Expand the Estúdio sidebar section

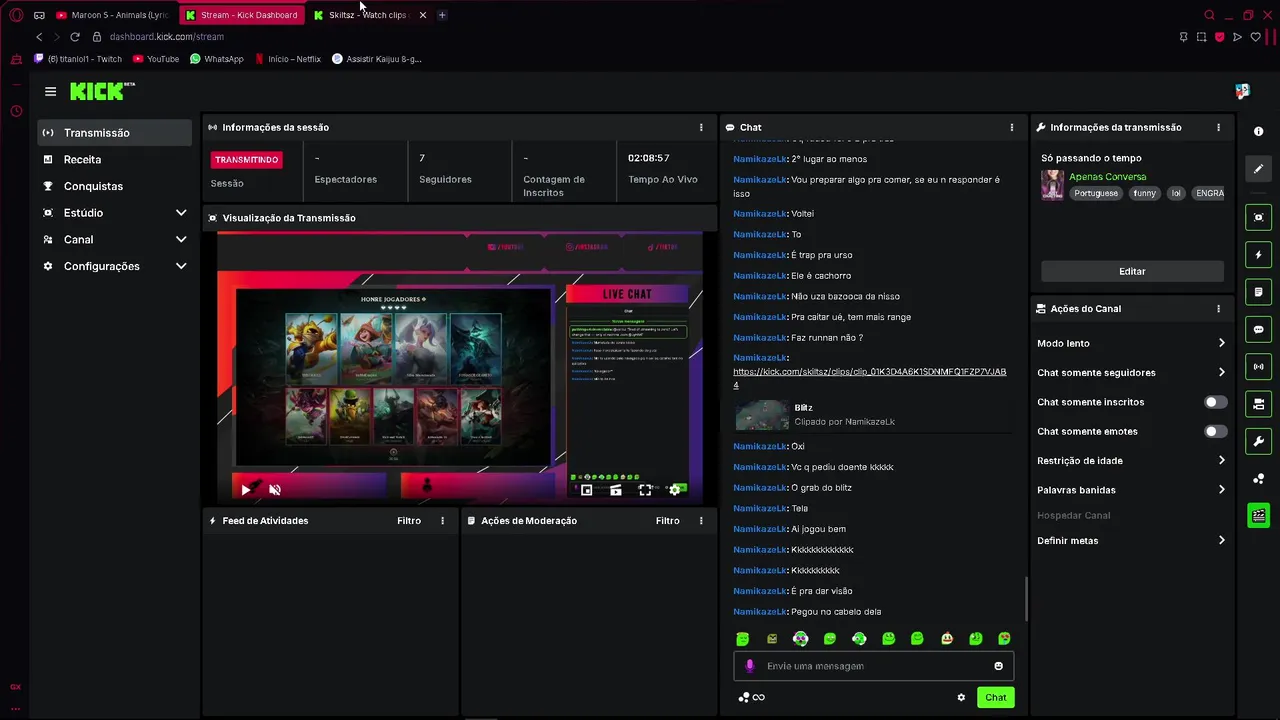[116, 213]
